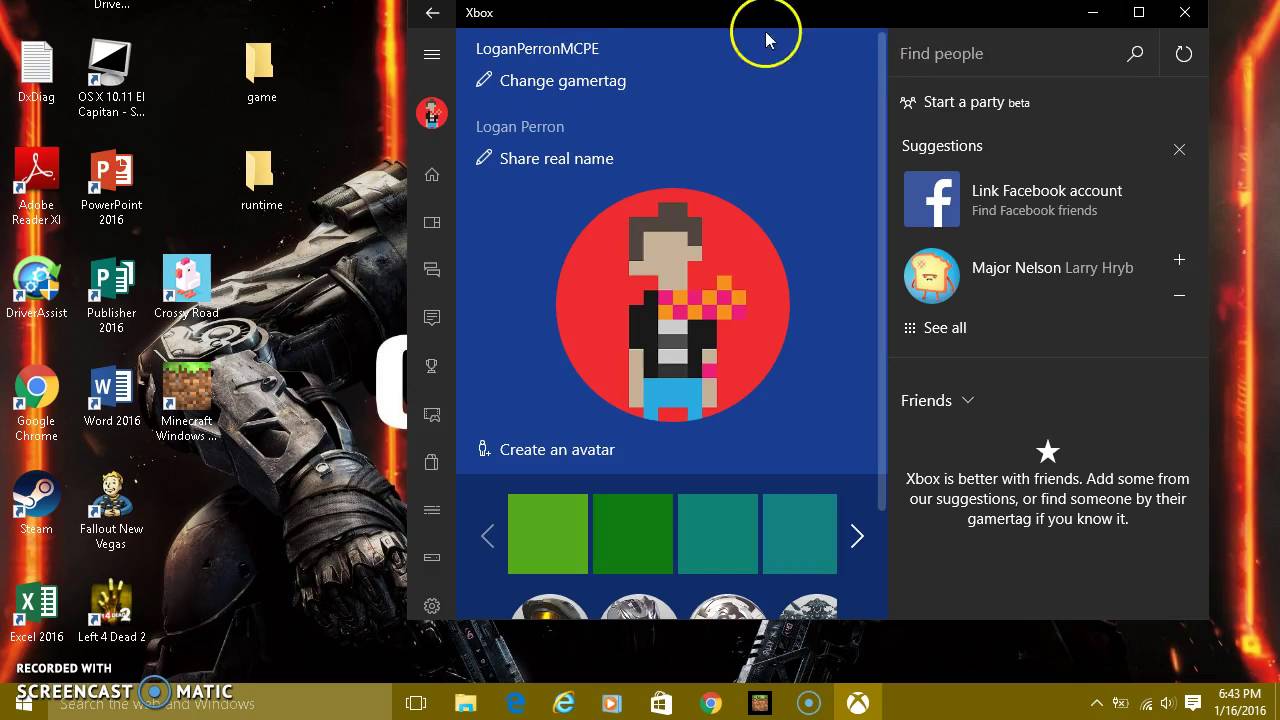
Task: Select the runtime folder on desktop
Action: (261, 181)
